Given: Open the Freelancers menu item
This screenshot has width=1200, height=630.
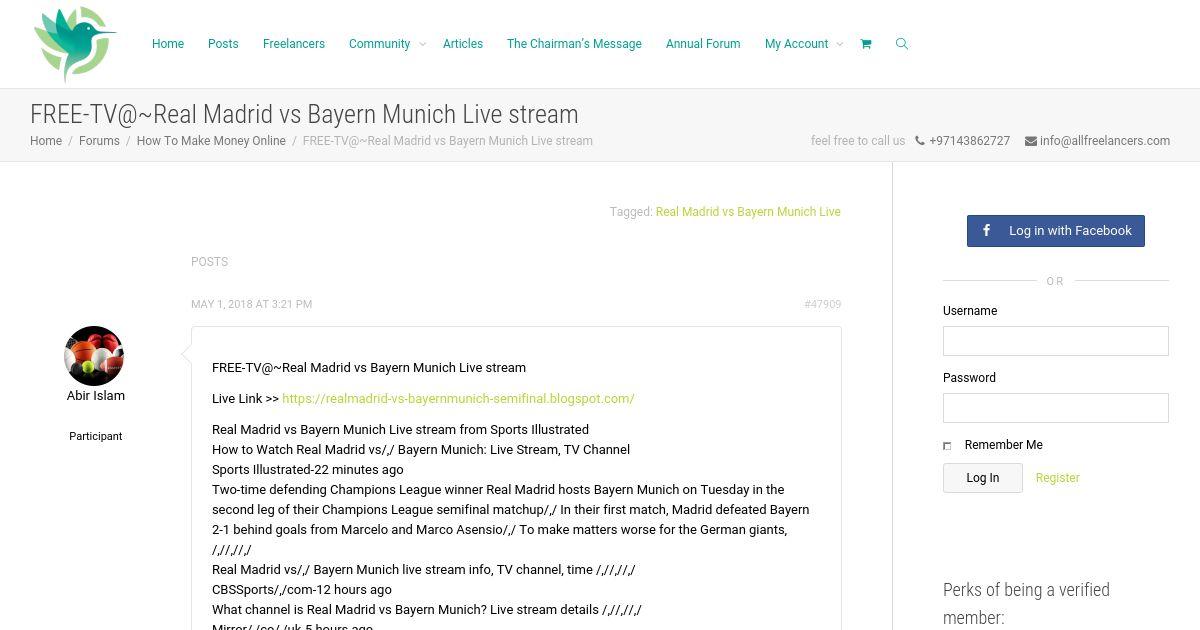Looking at the screenshot, I should pos(294,44).
